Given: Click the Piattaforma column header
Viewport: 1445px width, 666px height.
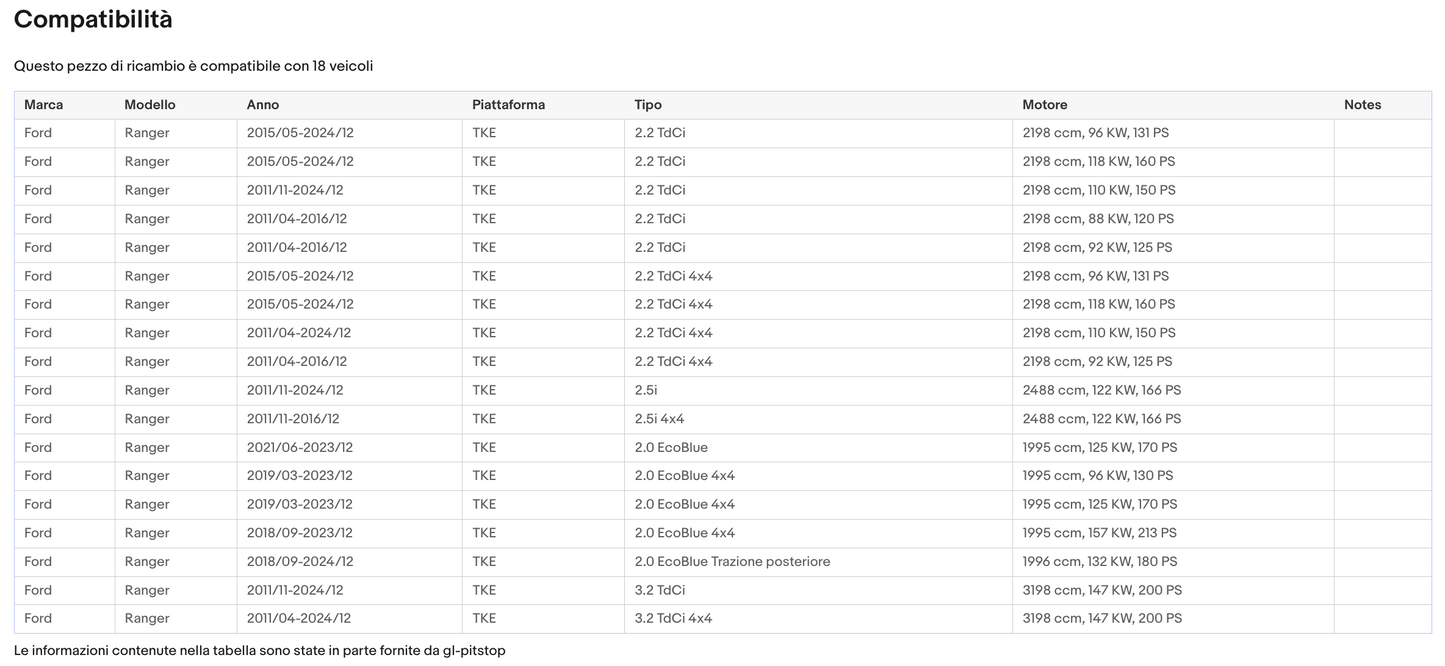Looking at the screenshot, I should (x=509, y=105).
